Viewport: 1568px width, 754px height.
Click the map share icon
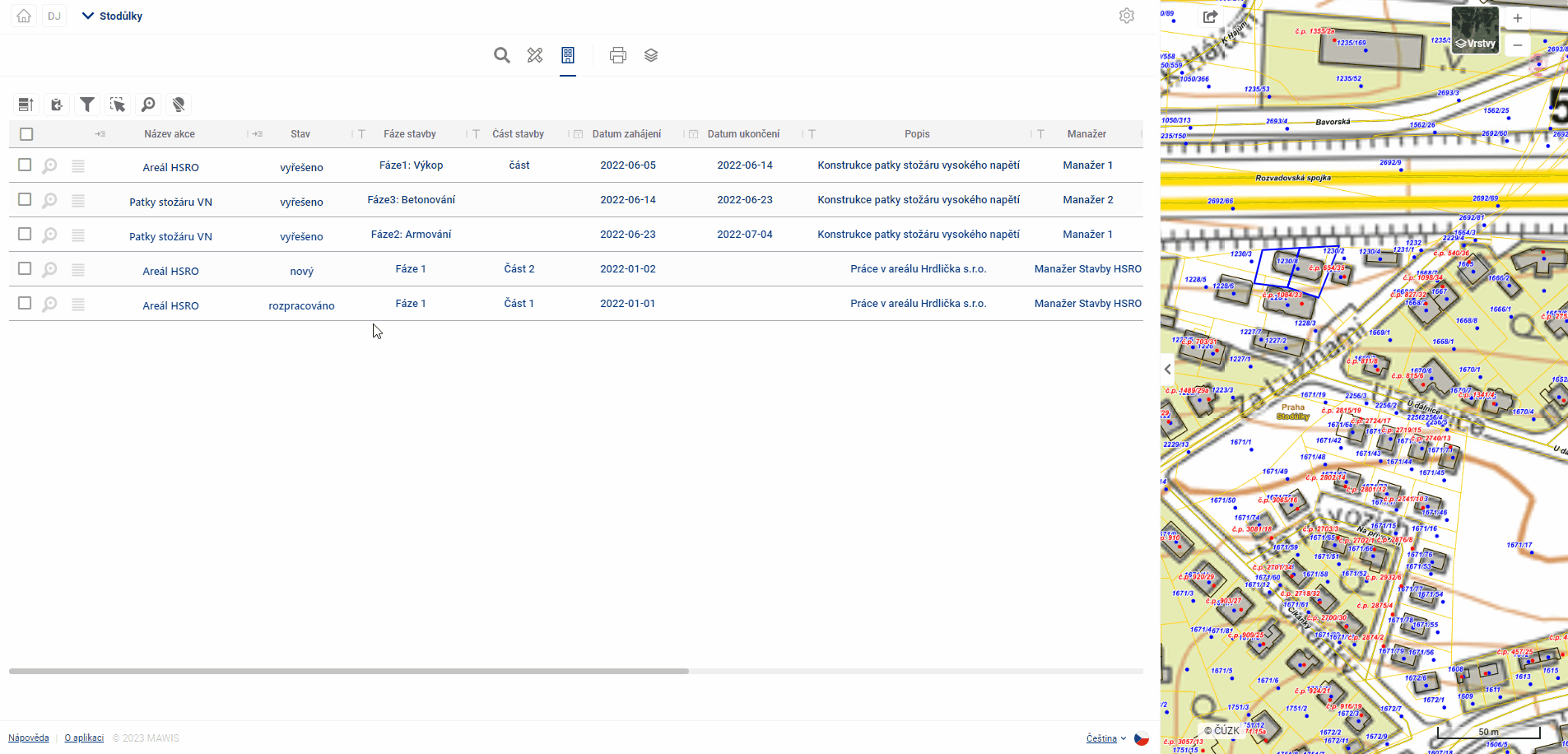tap(1210, 16)
